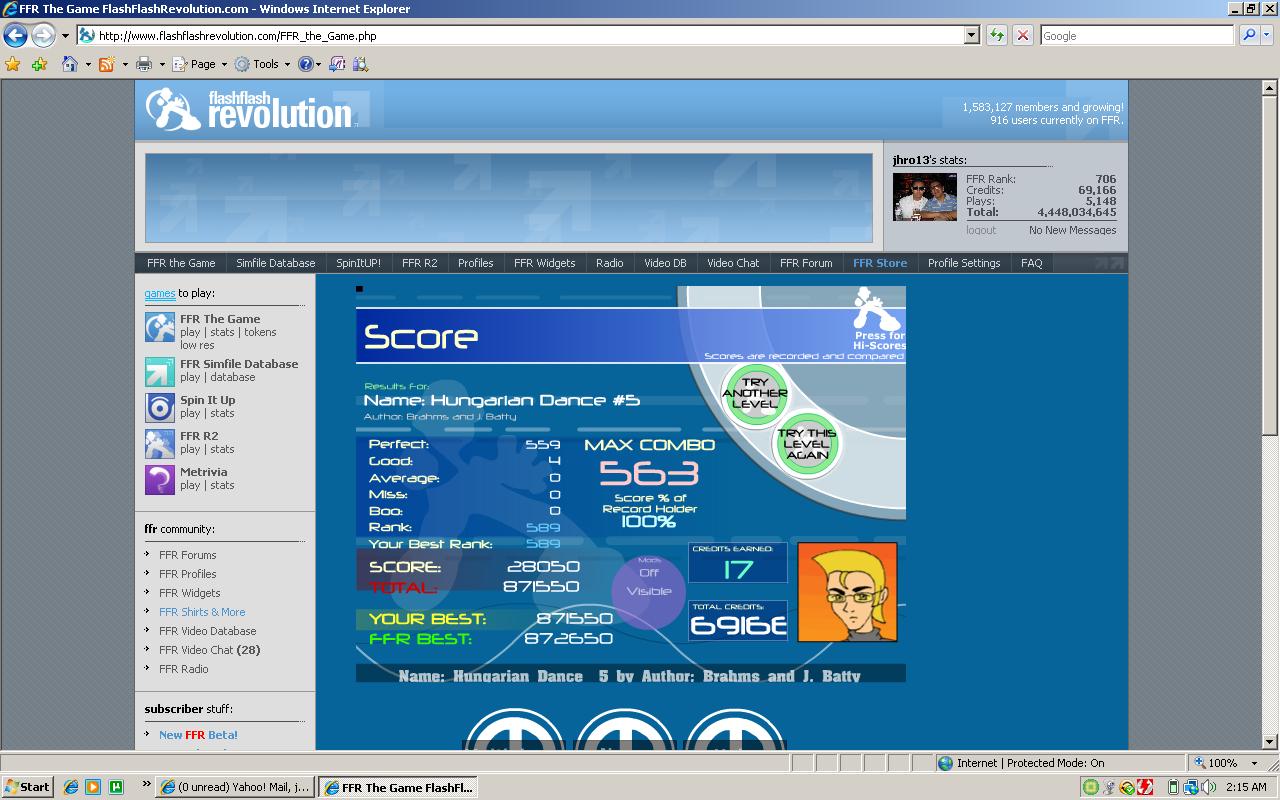The image size is (1280, 800).
Task: Stop page loading with the red X icon
Action: pos(1023,36)
